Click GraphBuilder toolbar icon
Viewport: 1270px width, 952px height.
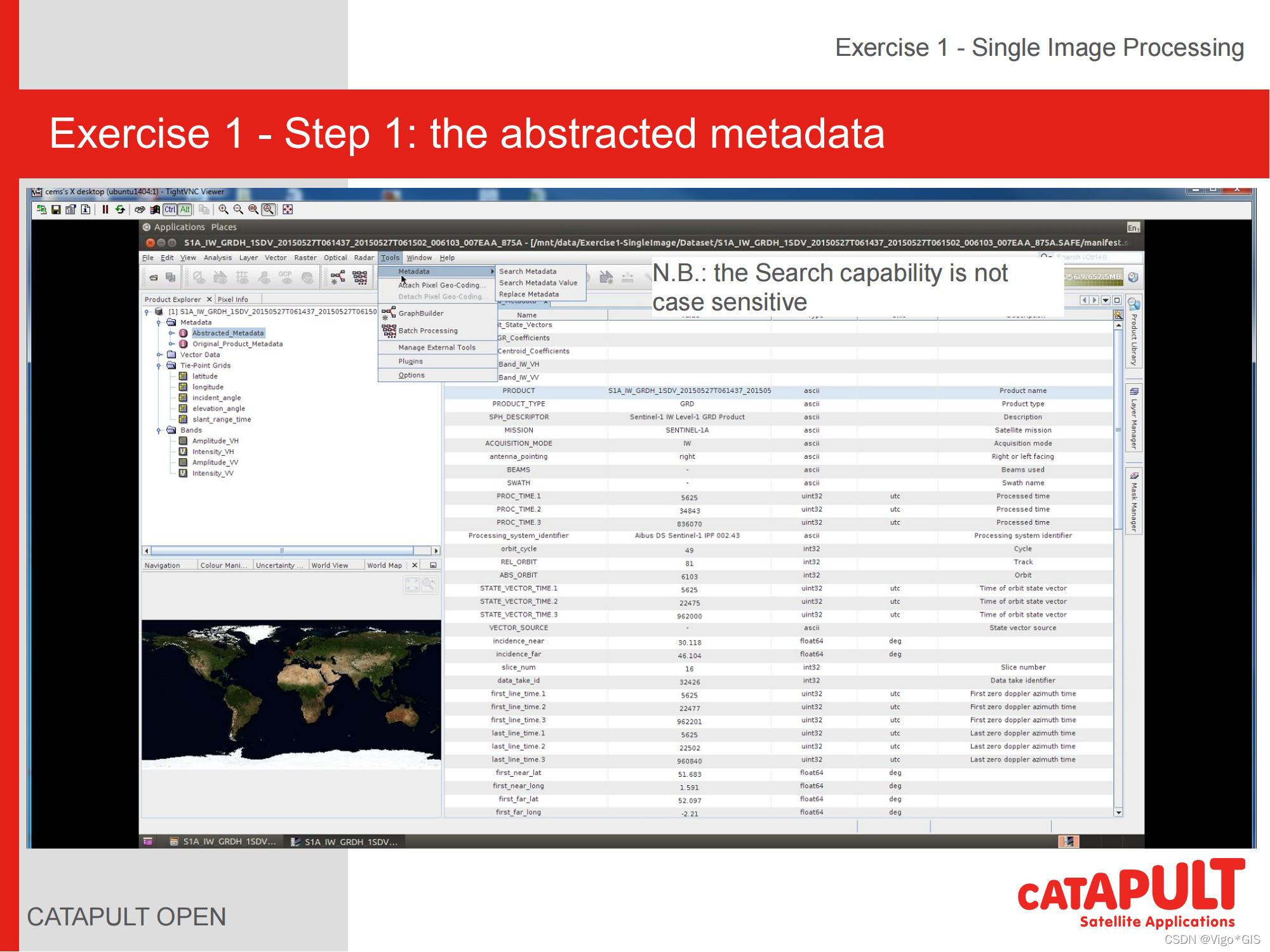tap(338, 277)
